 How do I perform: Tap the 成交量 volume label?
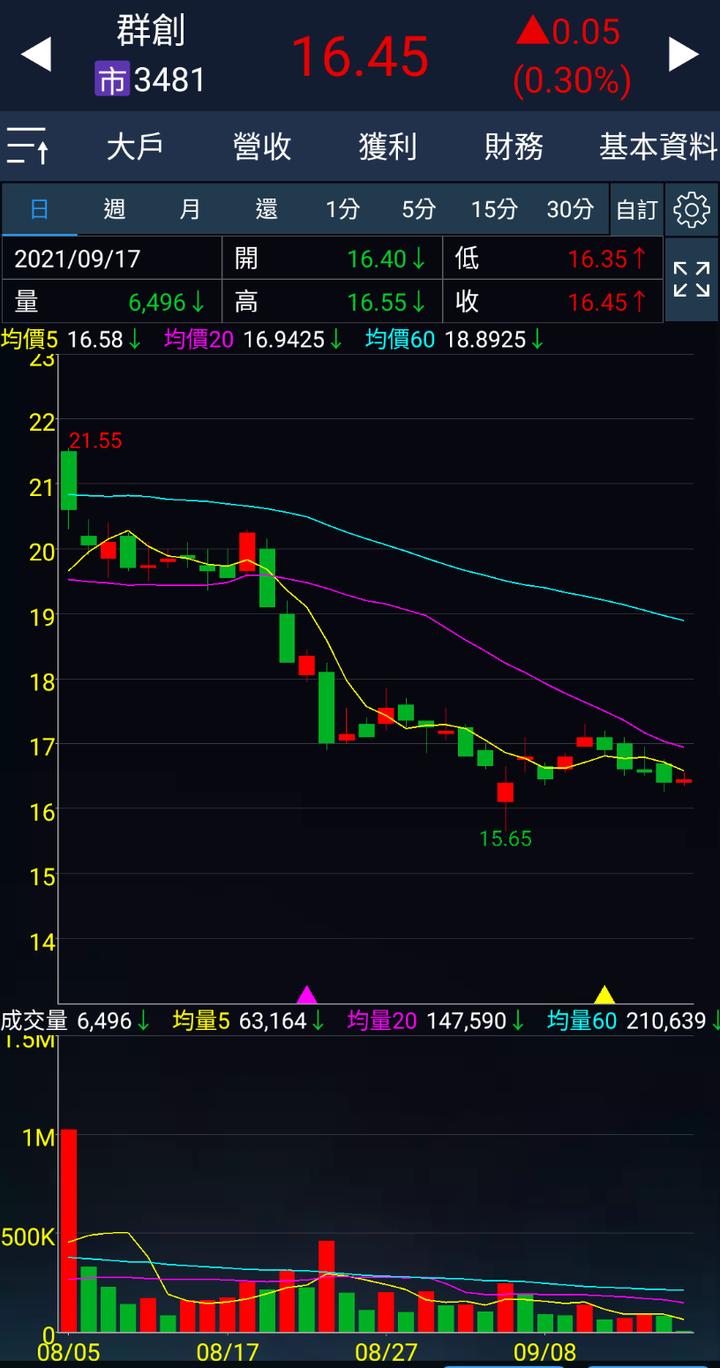coord(34,1021)
